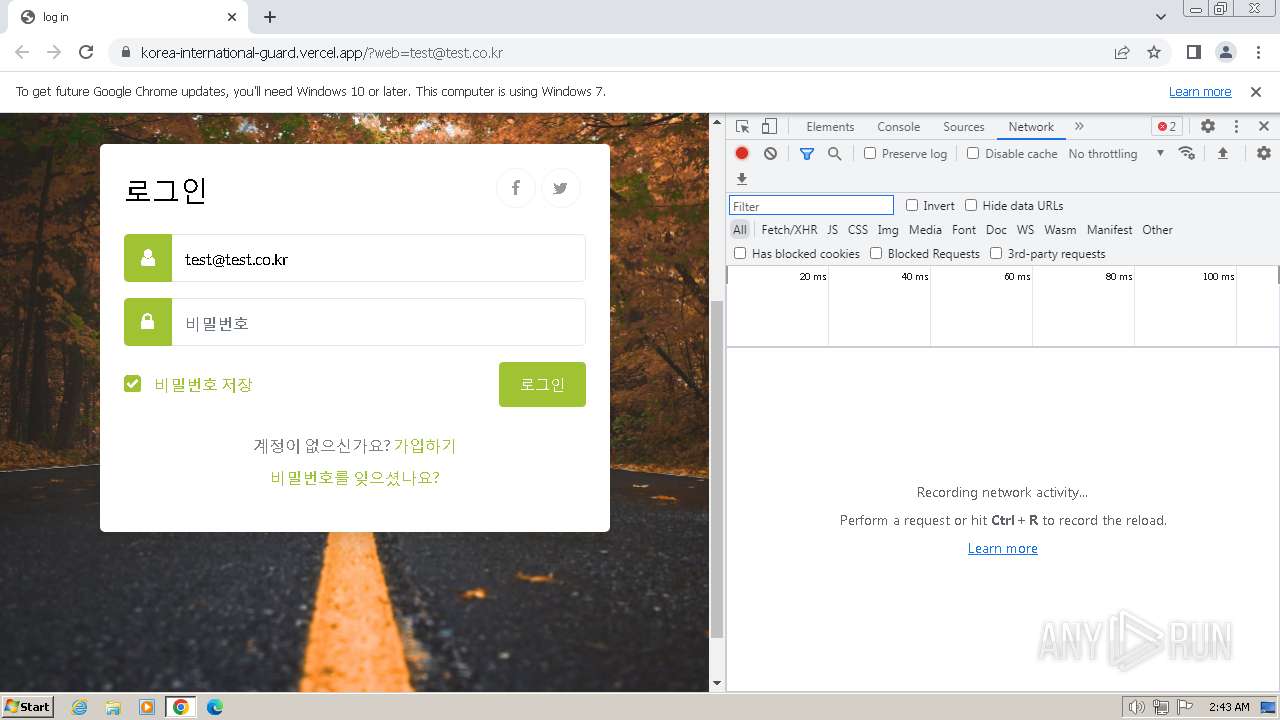Click the Facebook login icon

(x=516, y=188)
